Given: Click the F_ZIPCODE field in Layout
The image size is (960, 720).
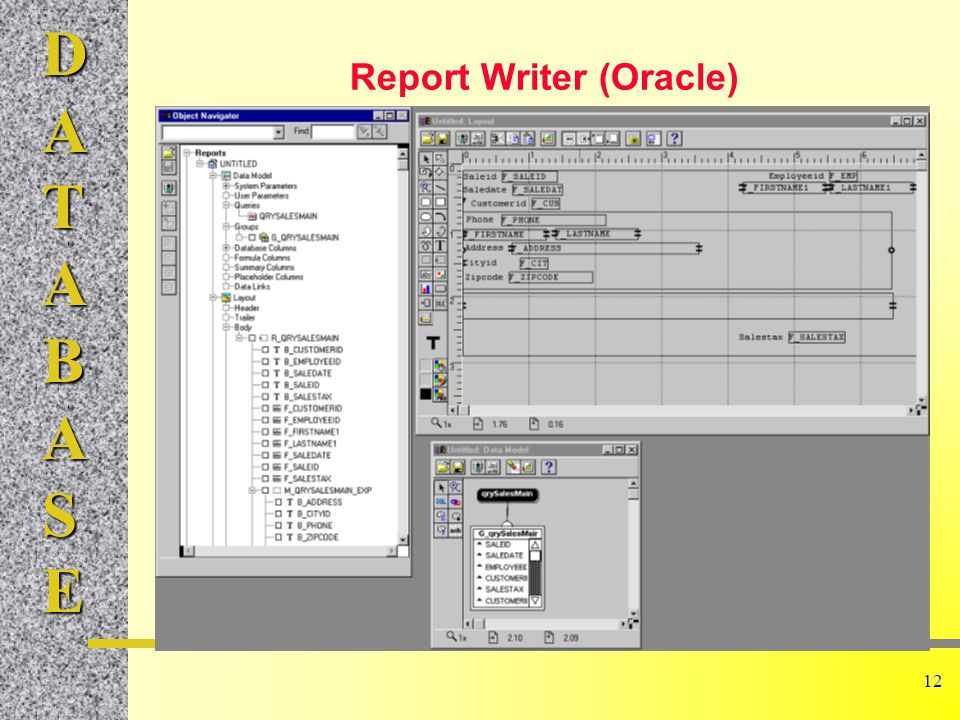Looking at the screenshot, I should (550, 277).
